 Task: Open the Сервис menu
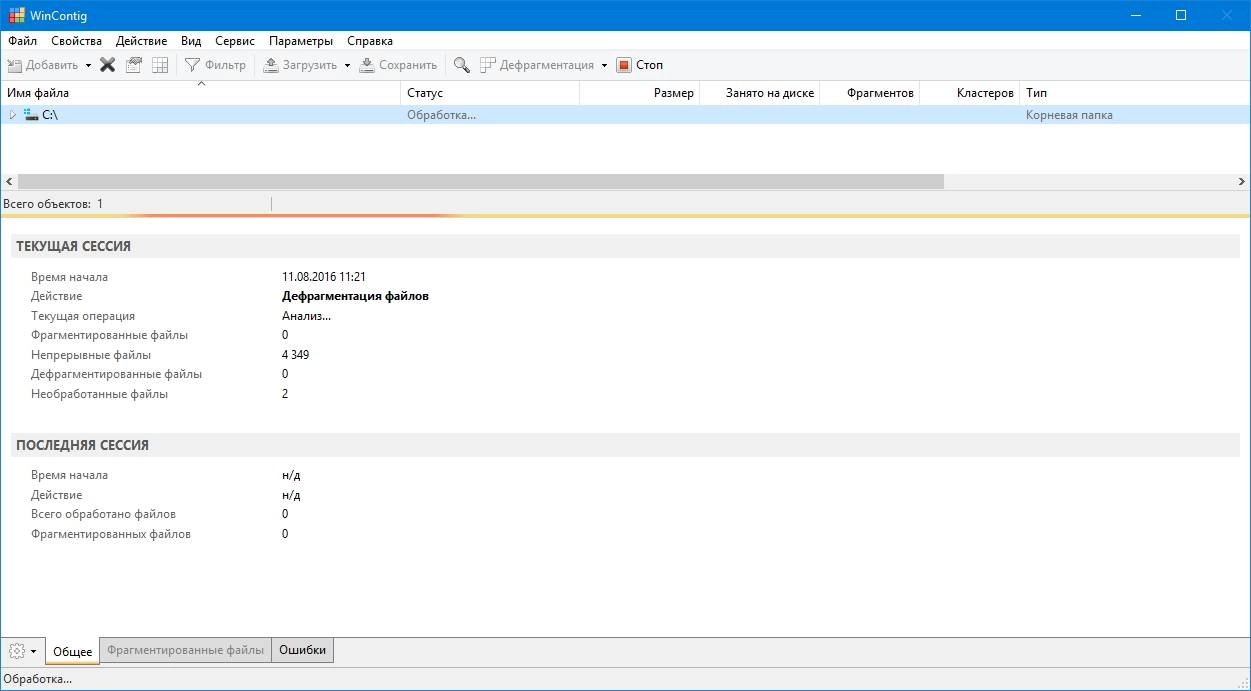click(235, 41)
